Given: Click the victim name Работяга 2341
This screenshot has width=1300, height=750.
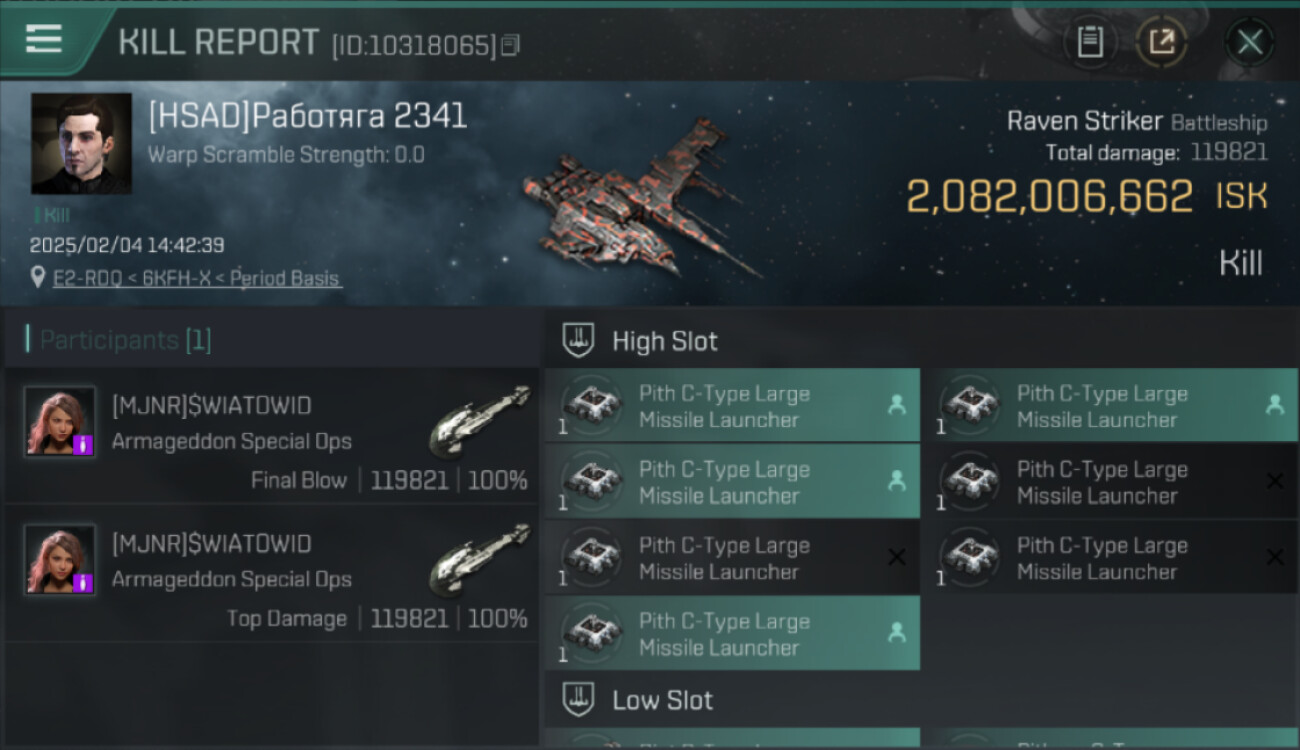Looking at the screenshot, I should (x=359, y=116).
